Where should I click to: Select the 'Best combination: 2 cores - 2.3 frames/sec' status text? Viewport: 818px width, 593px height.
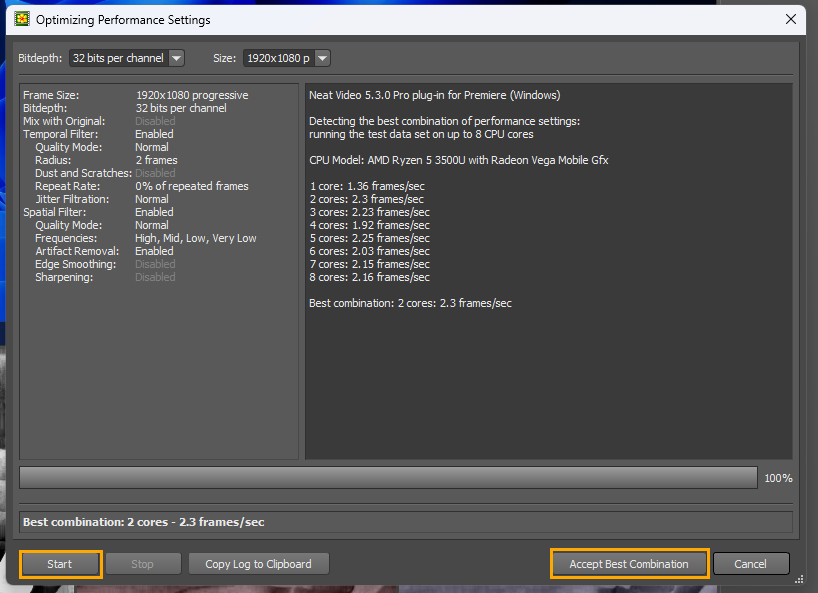[x=143, y=522]
